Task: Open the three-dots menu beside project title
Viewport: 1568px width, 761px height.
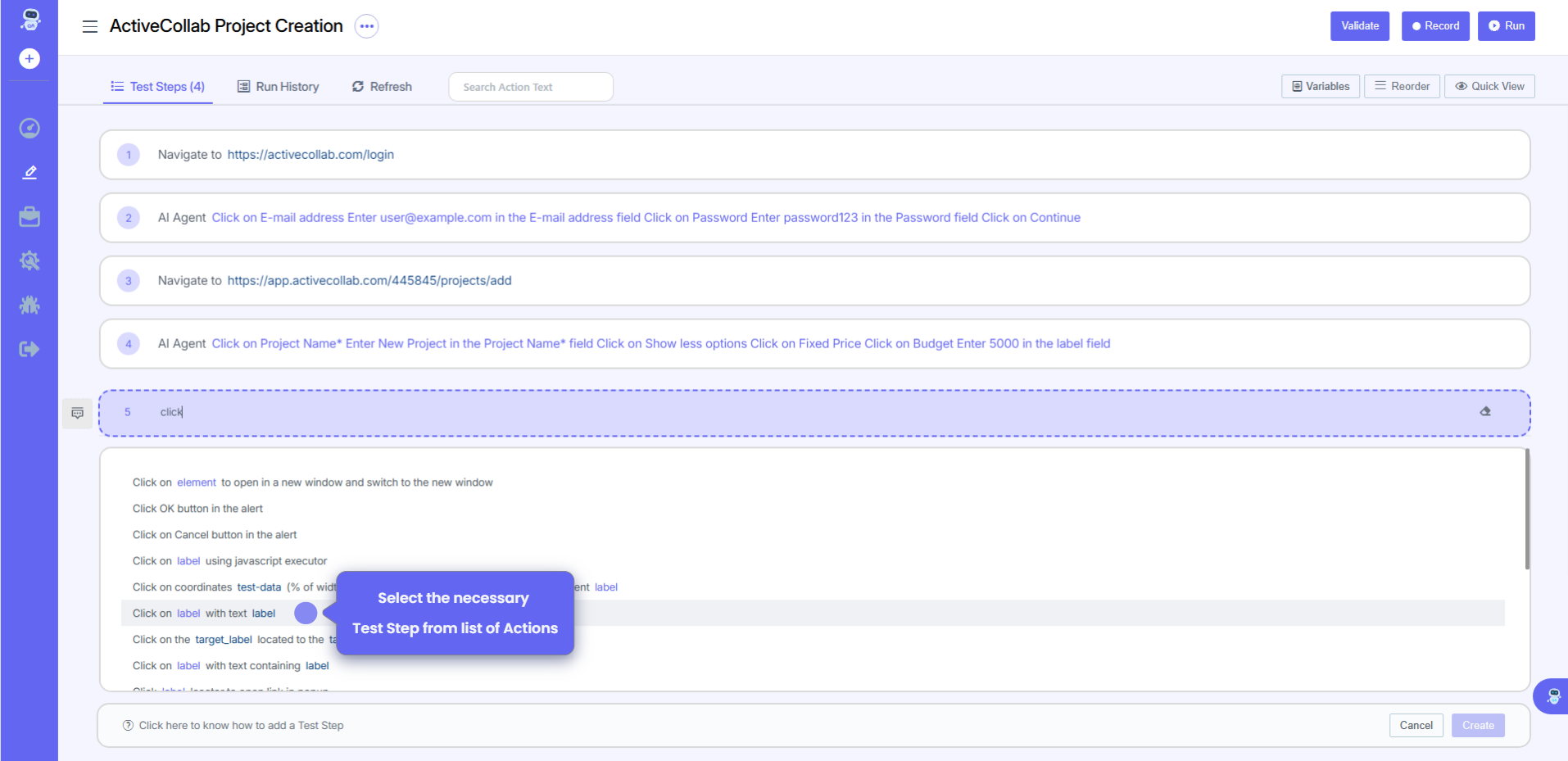Action: pos(366,26)
